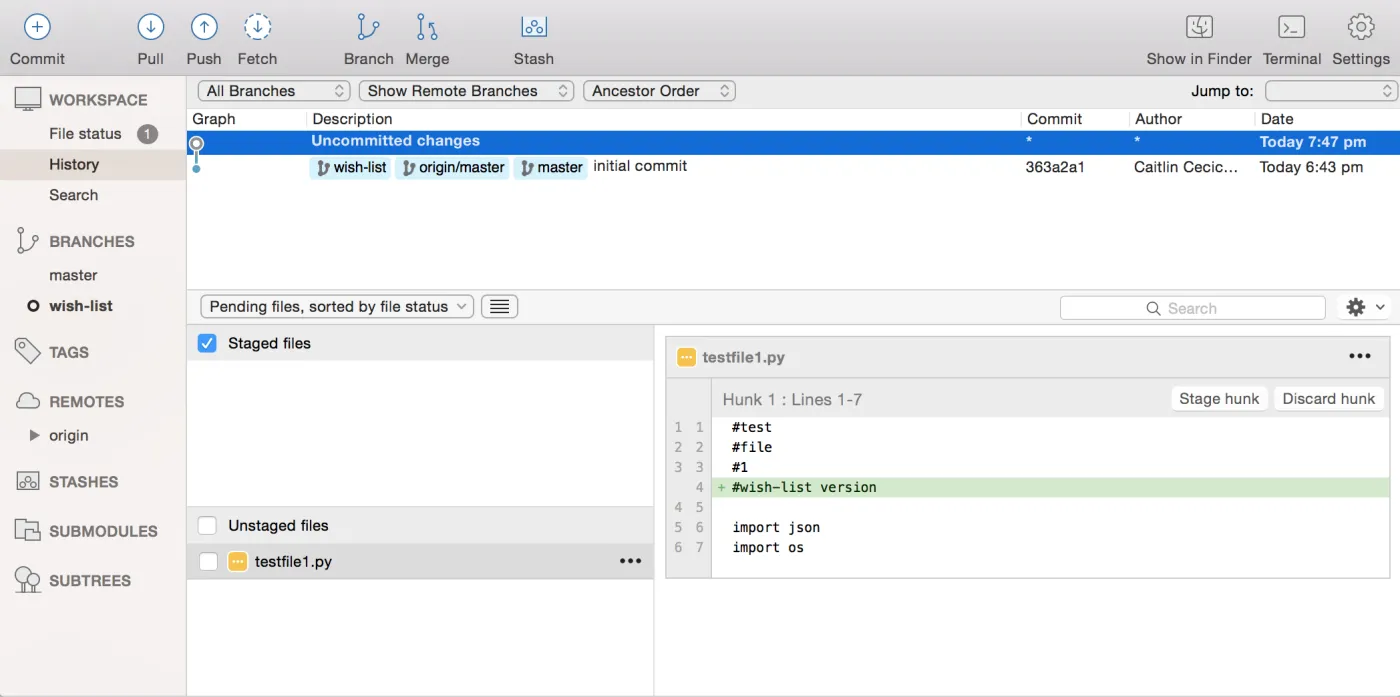Check the Unstaged files checkbox
This screenshot has height=697, width=1400.
(207, 525)
